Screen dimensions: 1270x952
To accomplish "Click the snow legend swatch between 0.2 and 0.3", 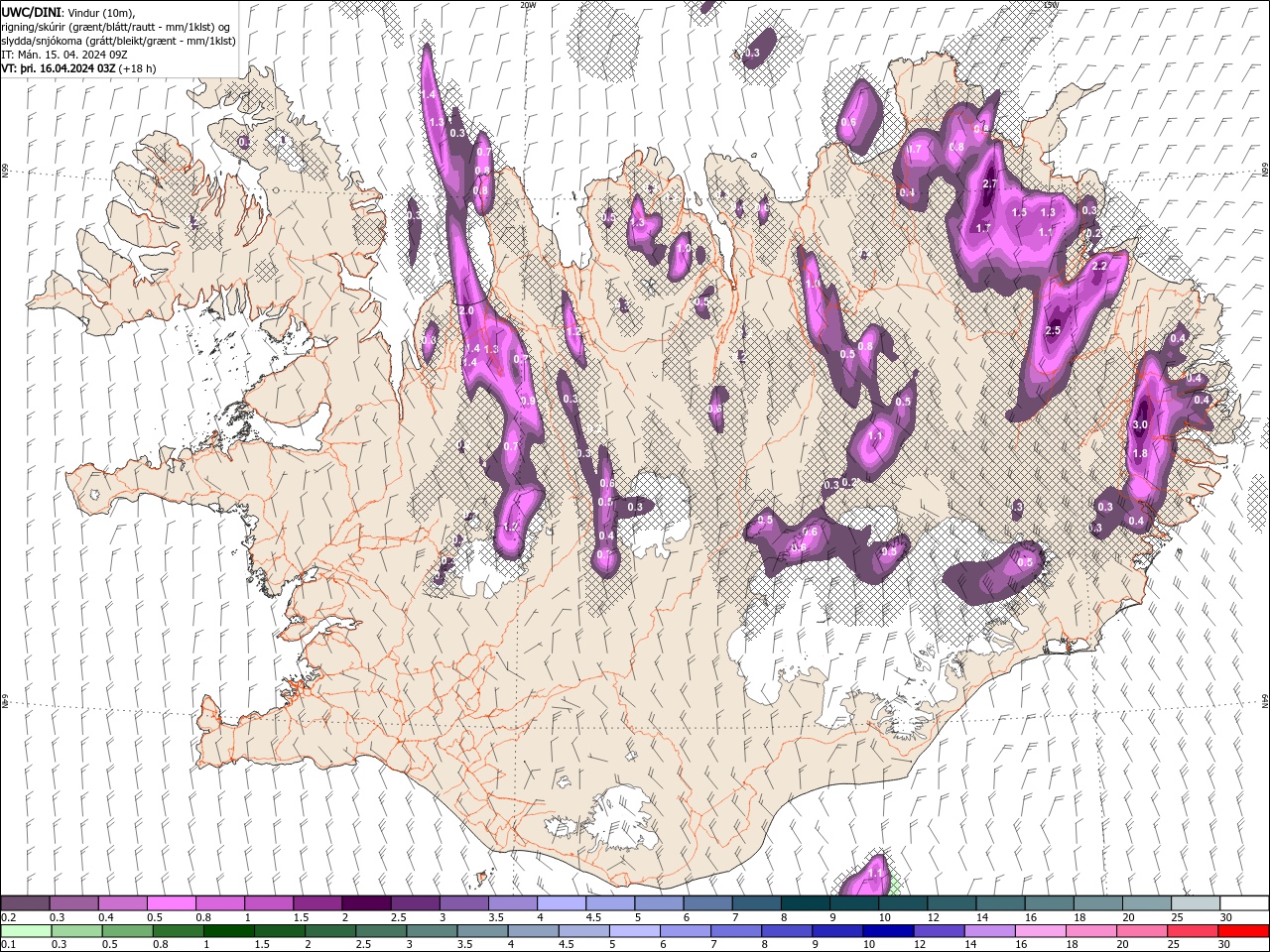I will point(25,903).
